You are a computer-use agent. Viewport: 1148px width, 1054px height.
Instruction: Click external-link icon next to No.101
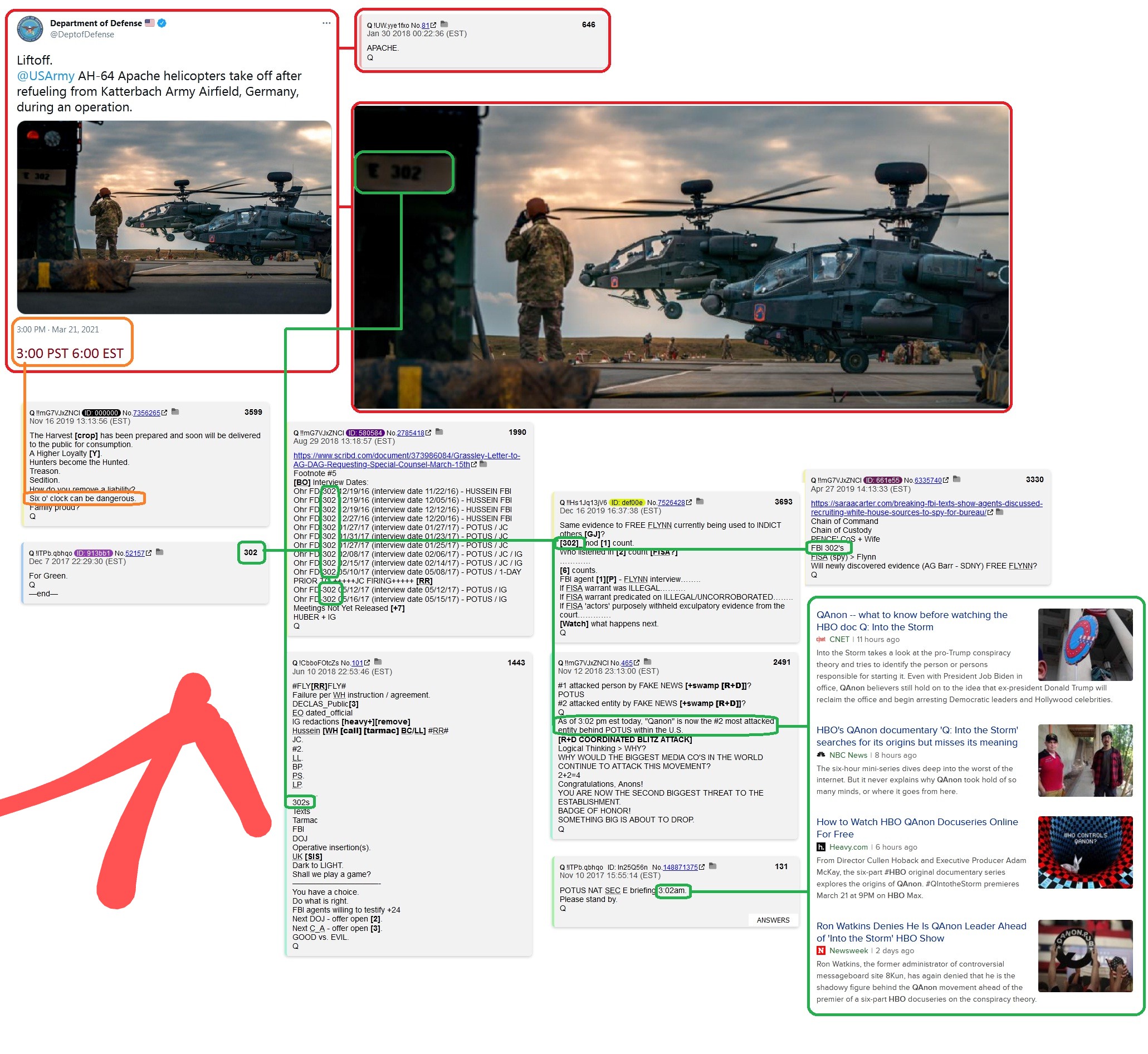coord(367,663)
